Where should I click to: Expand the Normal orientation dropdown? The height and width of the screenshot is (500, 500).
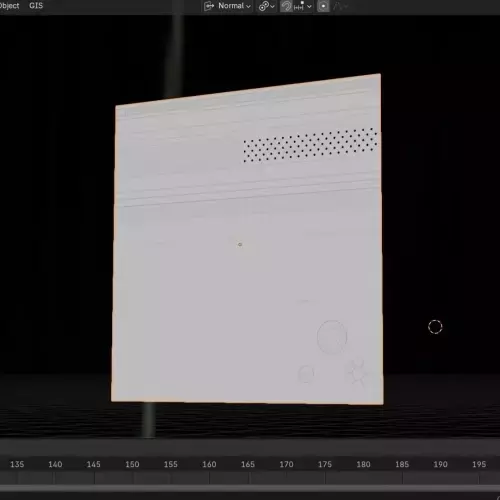pos(234,6)
